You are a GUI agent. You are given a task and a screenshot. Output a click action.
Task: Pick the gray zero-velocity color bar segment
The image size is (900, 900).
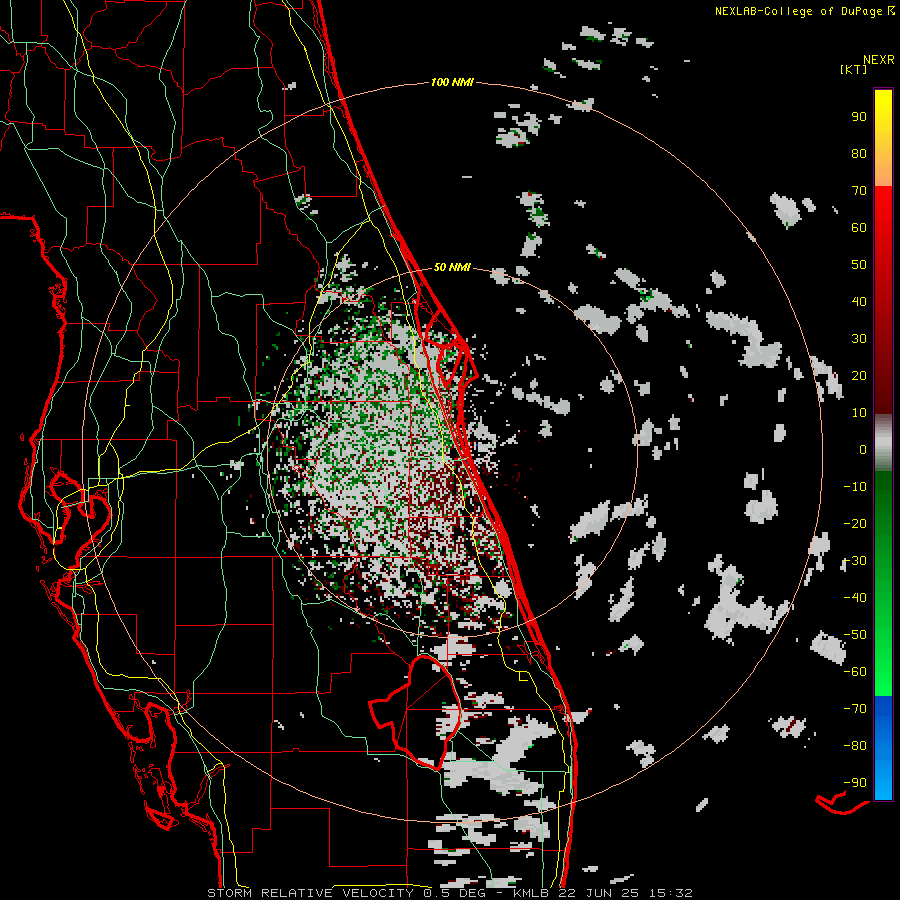tap(883, 443)
